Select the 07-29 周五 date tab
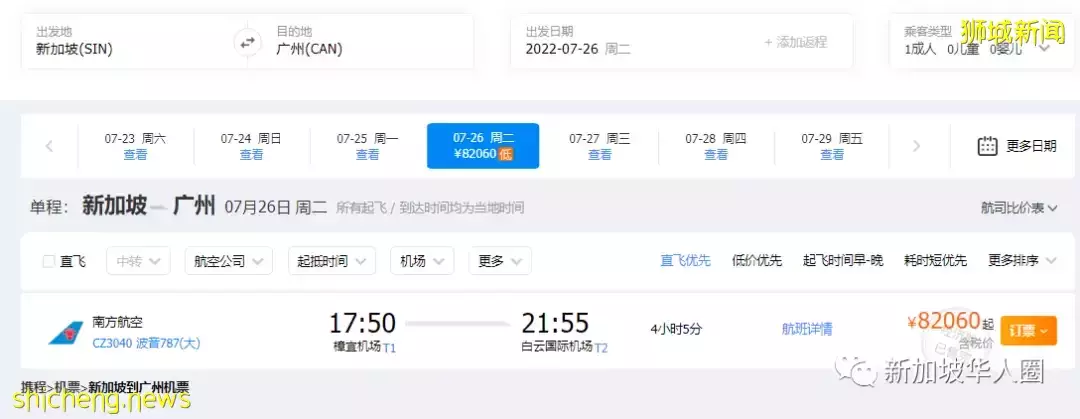 point(832,146)
